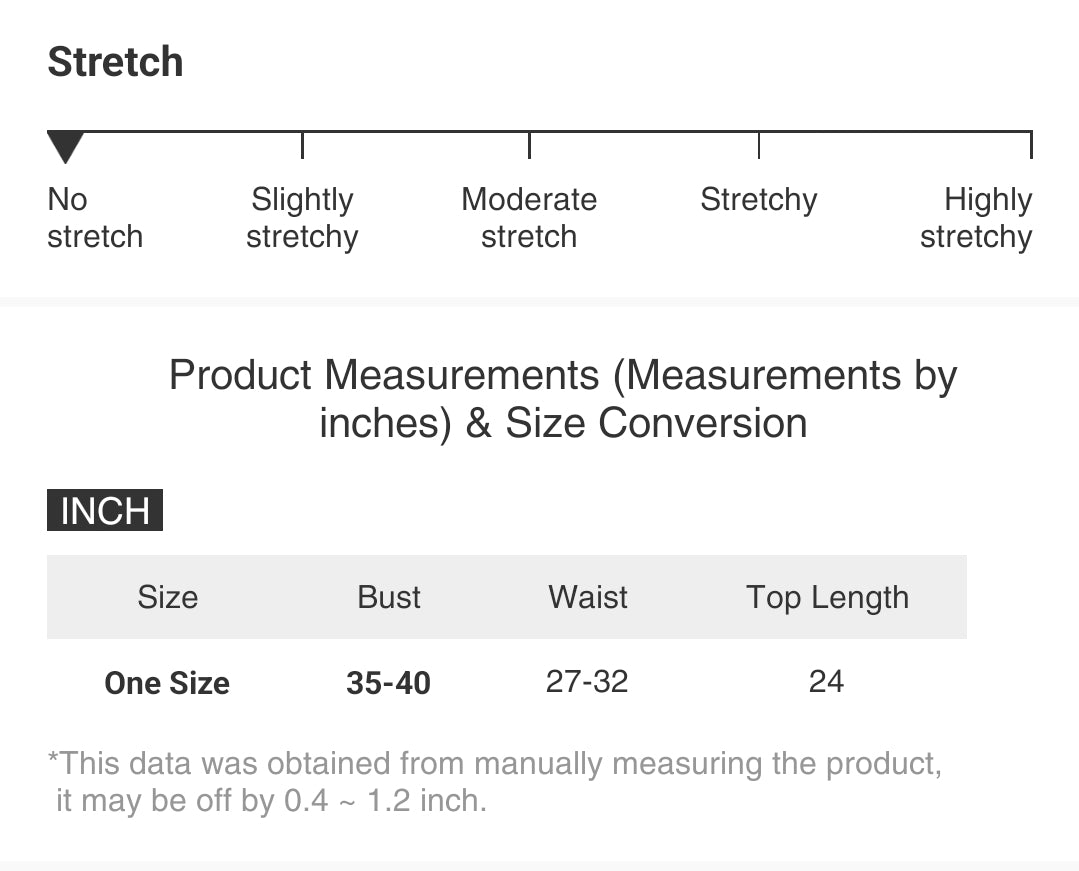Click the "Moderate stretch" label
The height and width of the screenshot is (871, 1079).
click(529, 218)
